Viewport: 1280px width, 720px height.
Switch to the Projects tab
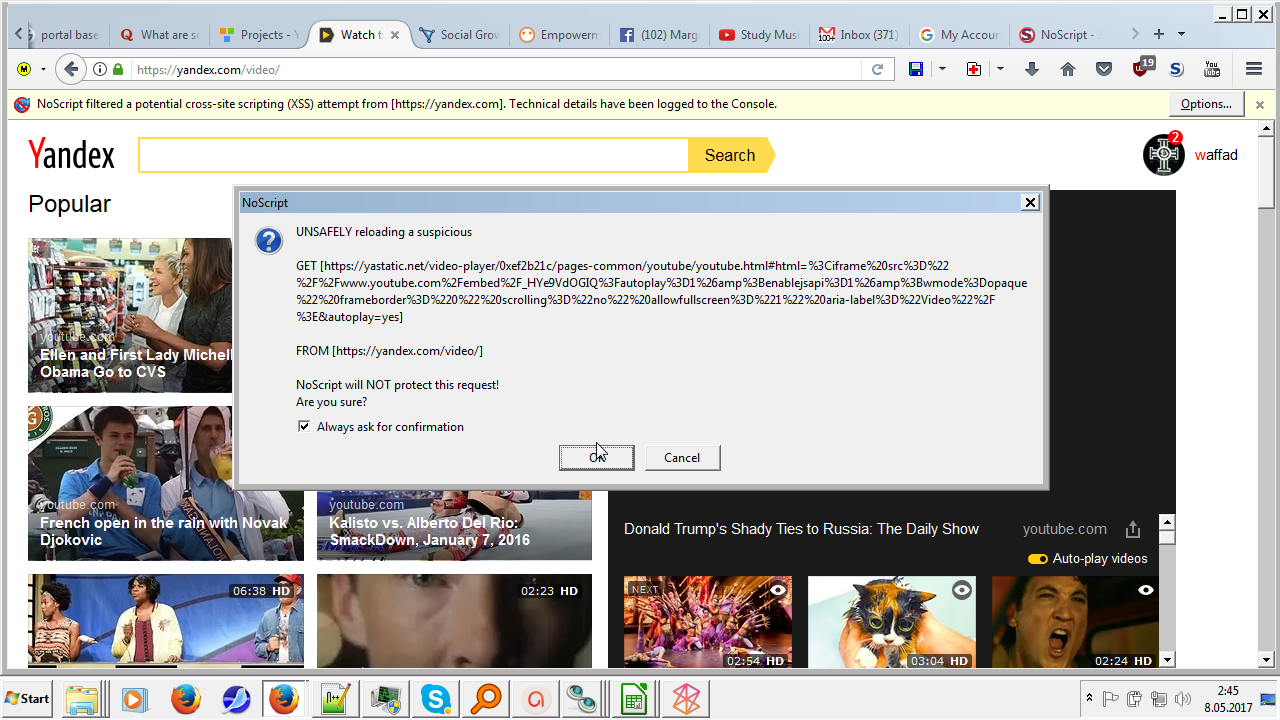(258, 35)
